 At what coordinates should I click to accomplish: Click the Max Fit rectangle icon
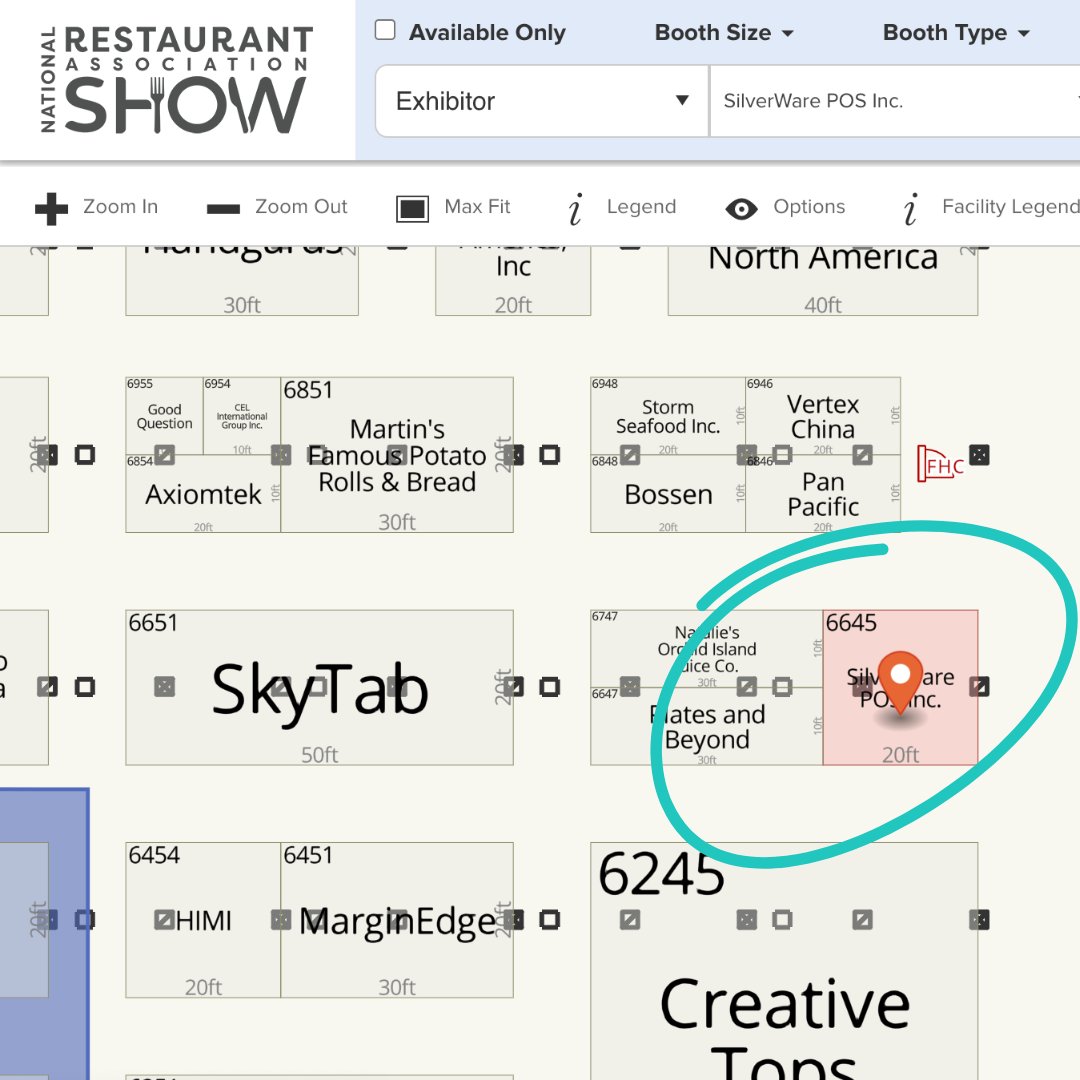tap(412, 209)
